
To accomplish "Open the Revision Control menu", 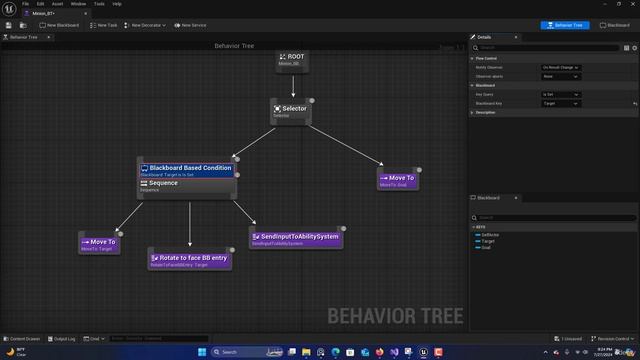I will [x=613, y=339].
